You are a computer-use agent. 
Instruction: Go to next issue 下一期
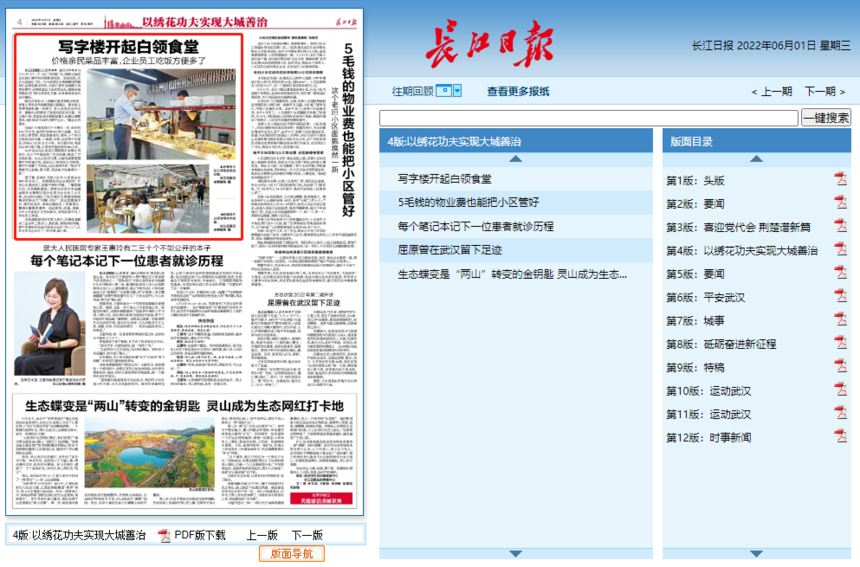[x=825, y=91]
